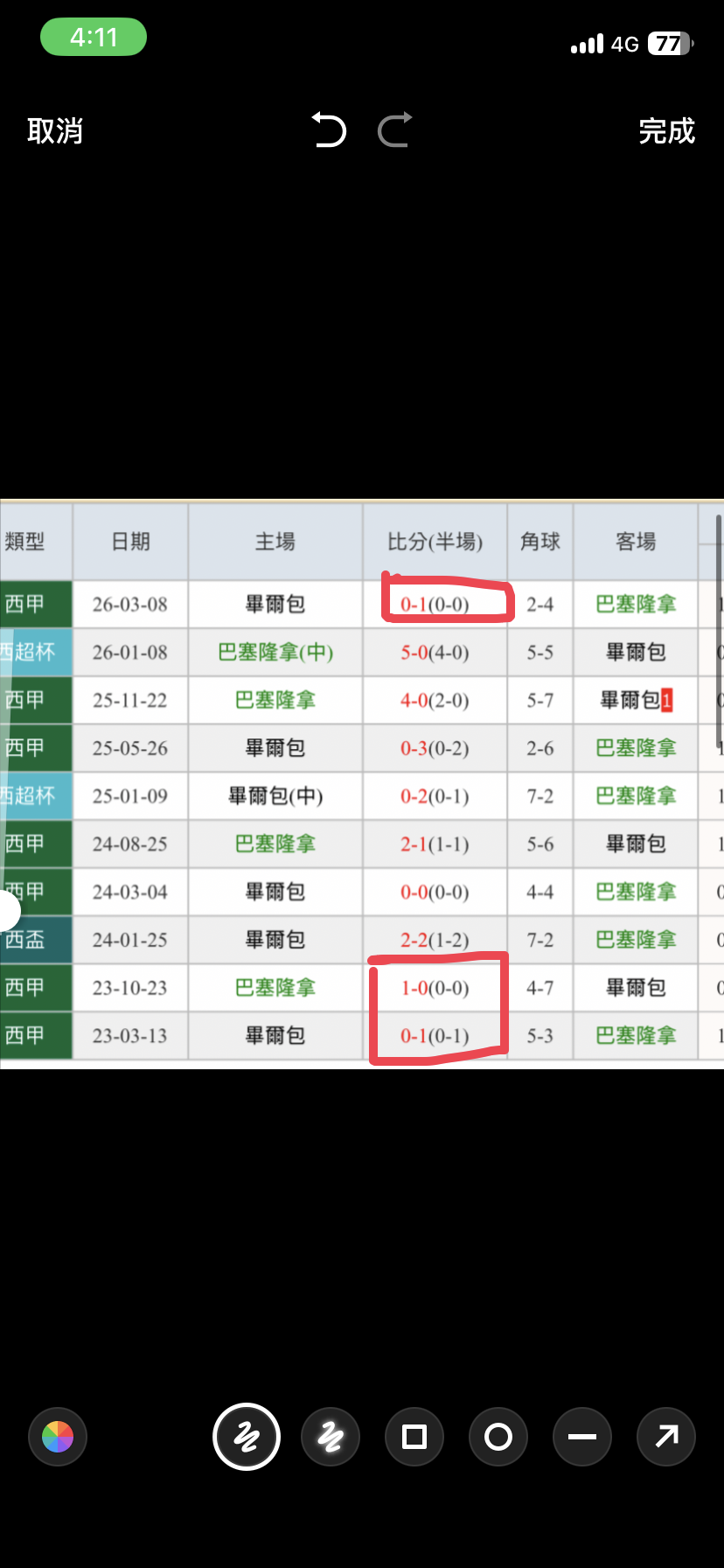This screenshot has height=1568, width=724.
Task: Tap the cellular signal bars icon
Action: 587,44
